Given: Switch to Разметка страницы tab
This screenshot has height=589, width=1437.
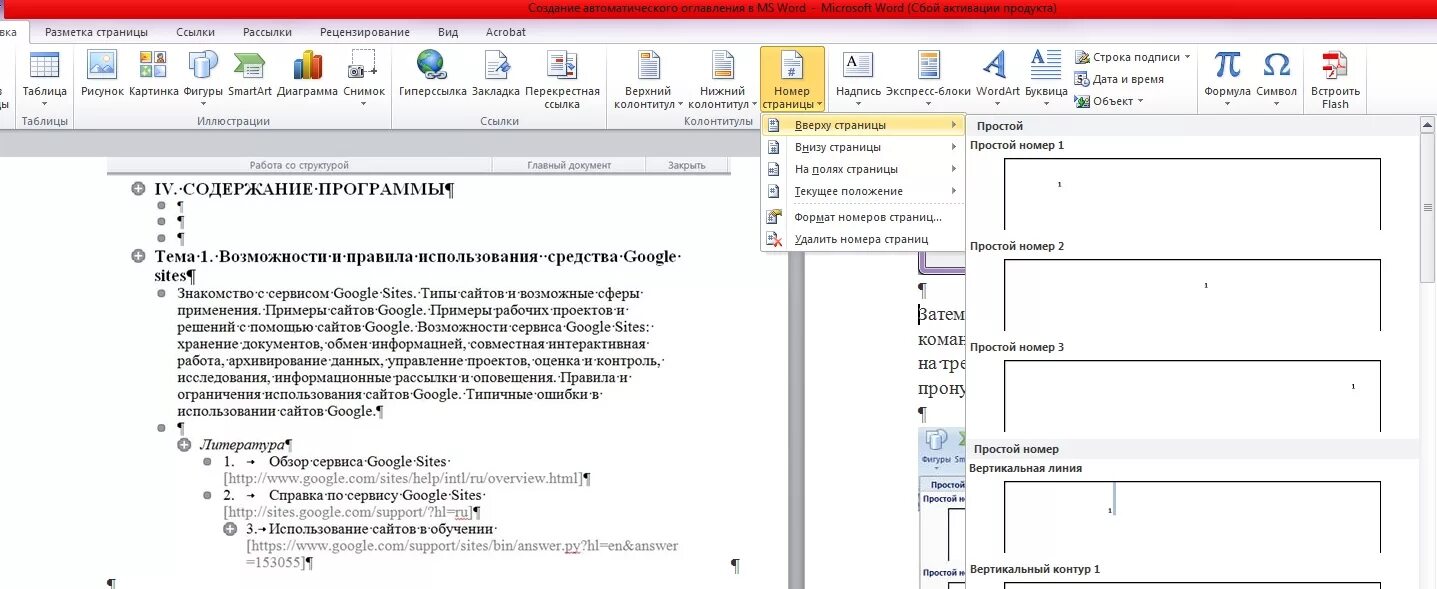Looking at the screenshot, I should (x=96, y=32).
